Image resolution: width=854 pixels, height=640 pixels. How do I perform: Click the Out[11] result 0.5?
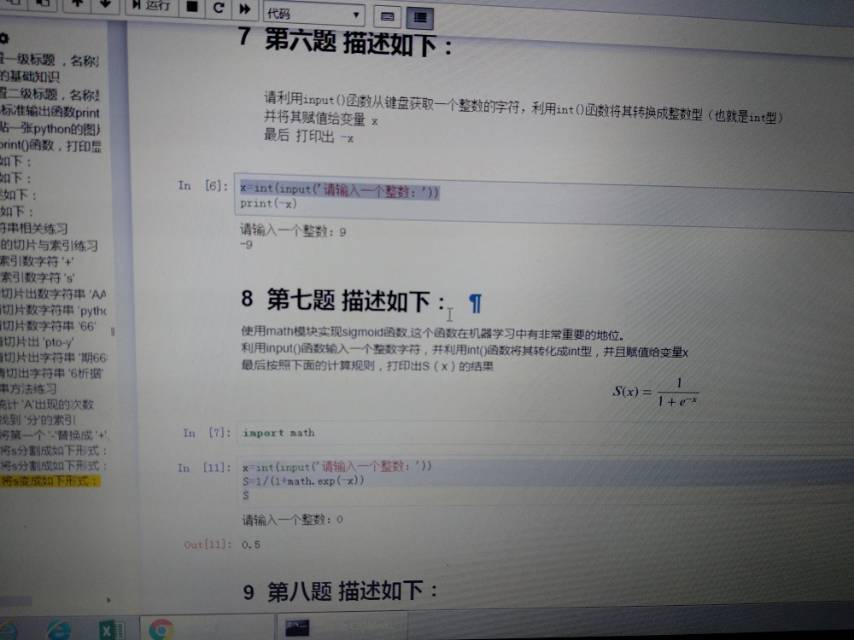point(251,544)
